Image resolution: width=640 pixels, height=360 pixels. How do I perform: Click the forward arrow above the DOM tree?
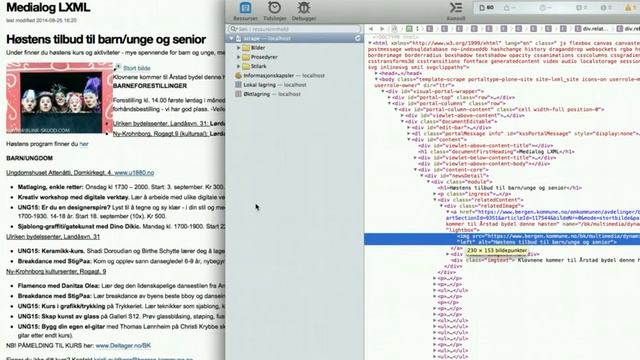(382, 29)
